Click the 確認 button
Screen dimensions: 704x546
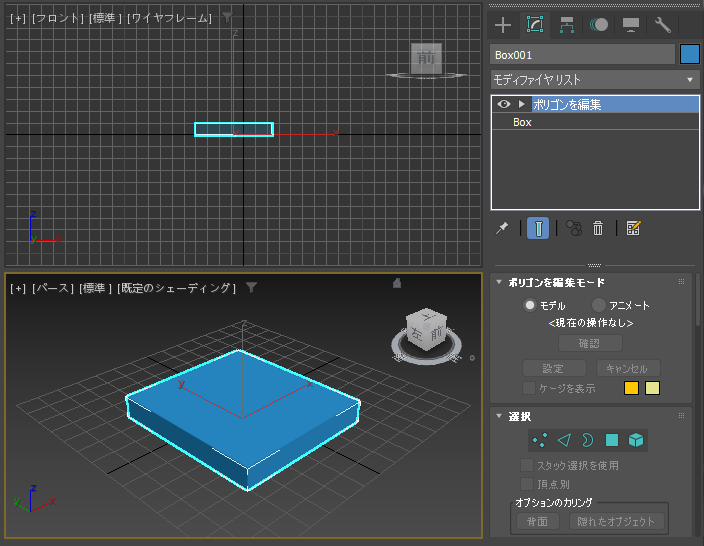tap(590, 343)
